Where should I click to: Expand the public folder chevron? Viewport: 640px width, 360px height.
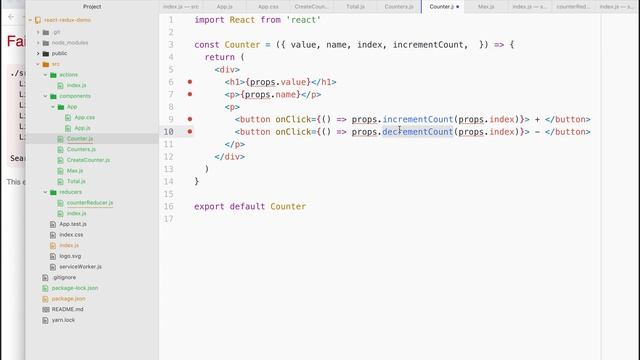coord(38,53)
